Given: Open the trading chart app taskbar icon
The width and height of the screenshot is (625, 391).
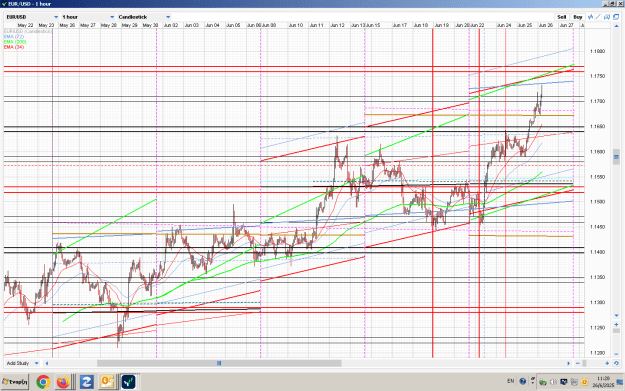Looking at the screenshot, I should pos(128,382).
